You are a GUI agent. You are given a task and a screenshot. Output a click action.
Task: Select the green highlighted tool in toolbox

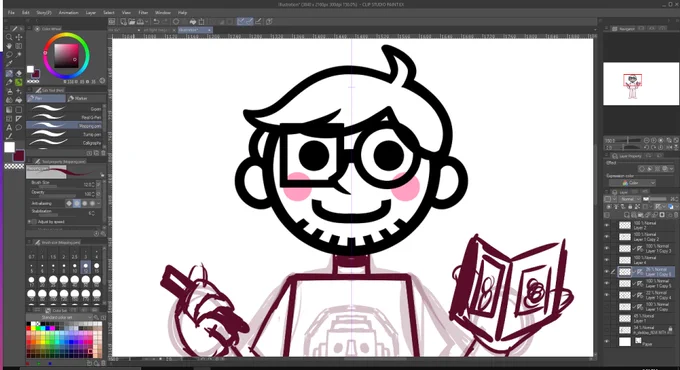click(x=19, y=82)
